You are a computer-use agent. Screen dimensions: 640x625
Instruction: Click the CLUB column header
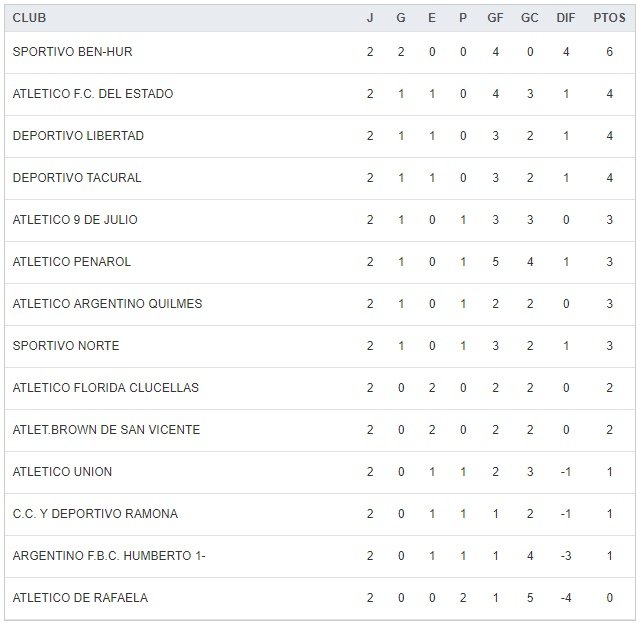click(x=29, y=18)
